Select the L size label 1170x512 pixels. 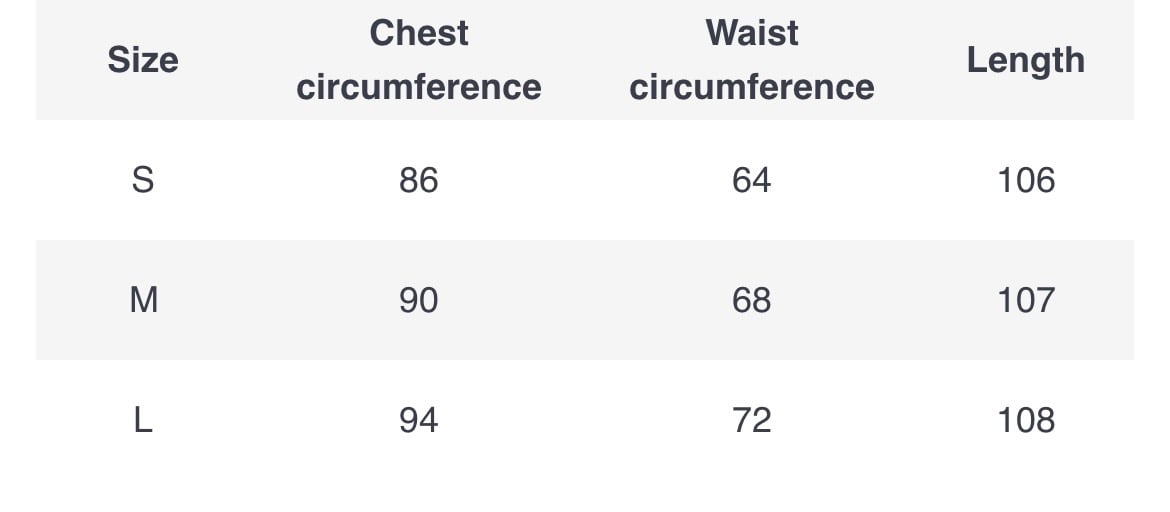pos(143,420)
